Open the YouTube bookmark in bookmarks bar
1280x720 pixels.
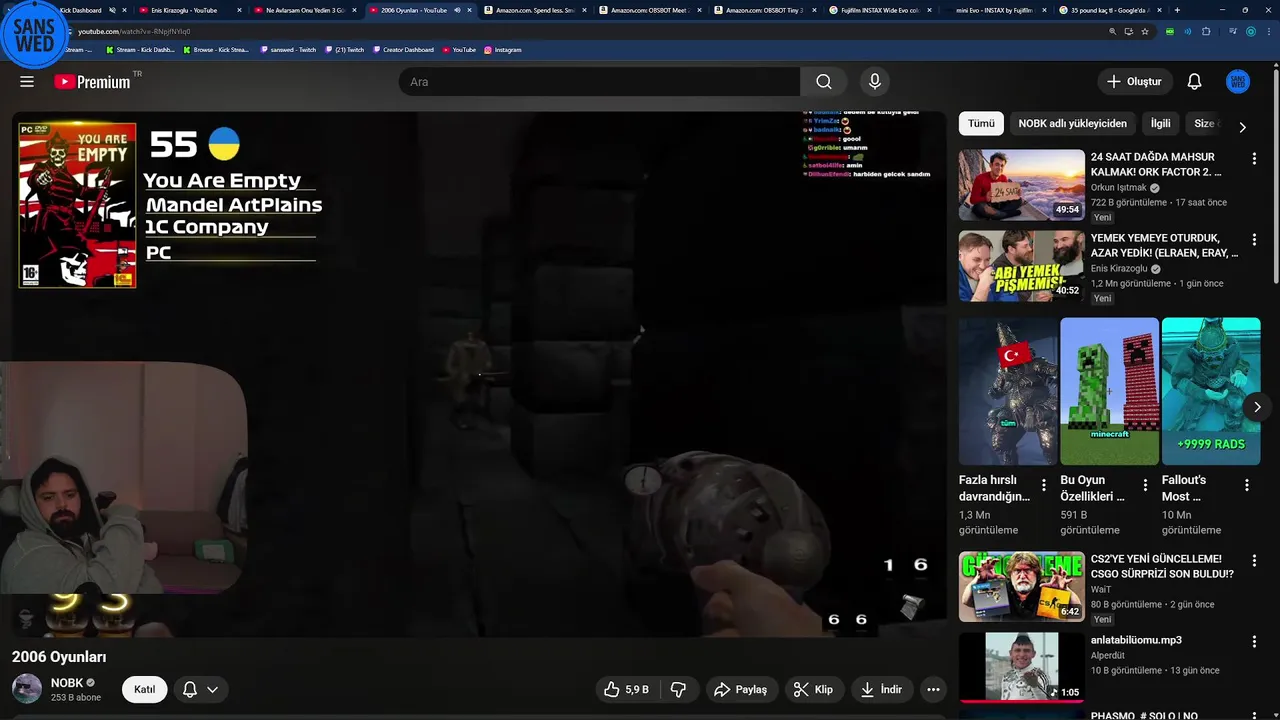click(459, 49)
